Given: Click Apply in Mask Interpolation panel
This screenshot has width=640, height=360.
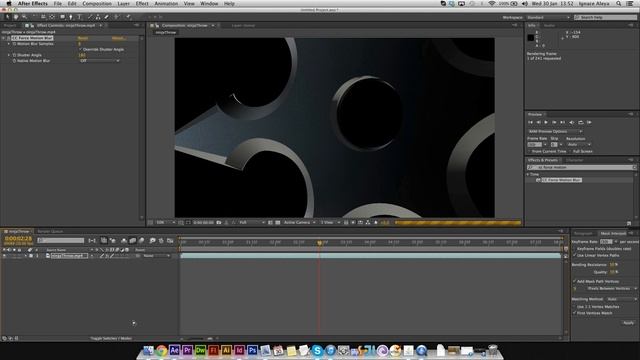Looking at the screenshot, I should click(629, 323).
